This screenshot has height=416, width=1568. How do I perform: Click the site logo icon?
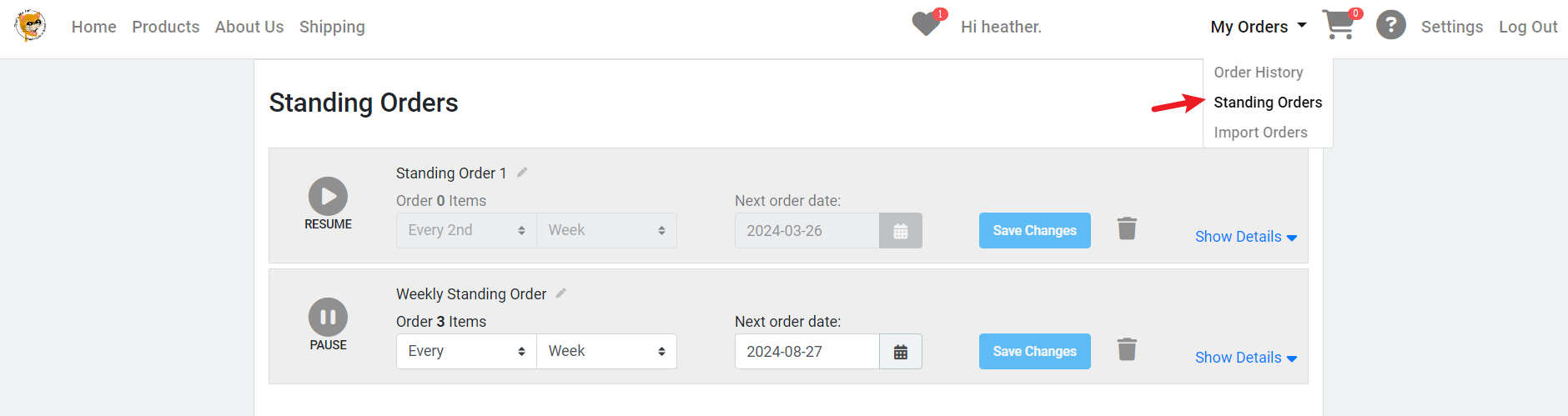[30, 26]
